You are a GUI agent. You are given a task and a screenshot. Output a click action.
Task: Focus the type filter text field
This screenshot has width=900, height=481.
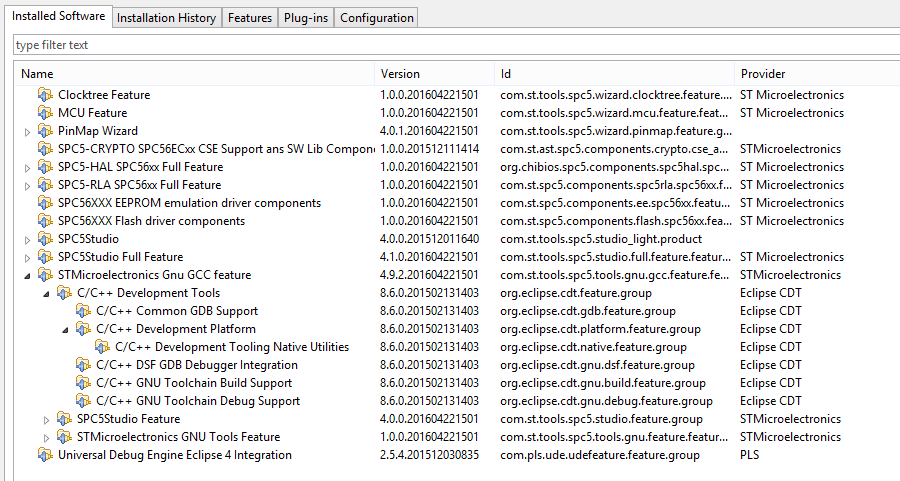pyautogui.click(x=456, y=45)
